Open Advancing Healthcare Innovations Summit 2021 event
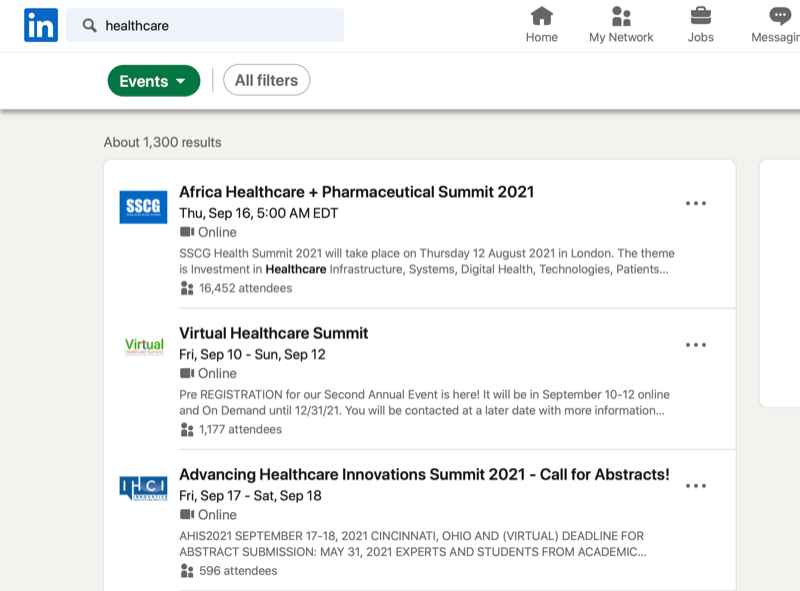 [x=424, y=475]
